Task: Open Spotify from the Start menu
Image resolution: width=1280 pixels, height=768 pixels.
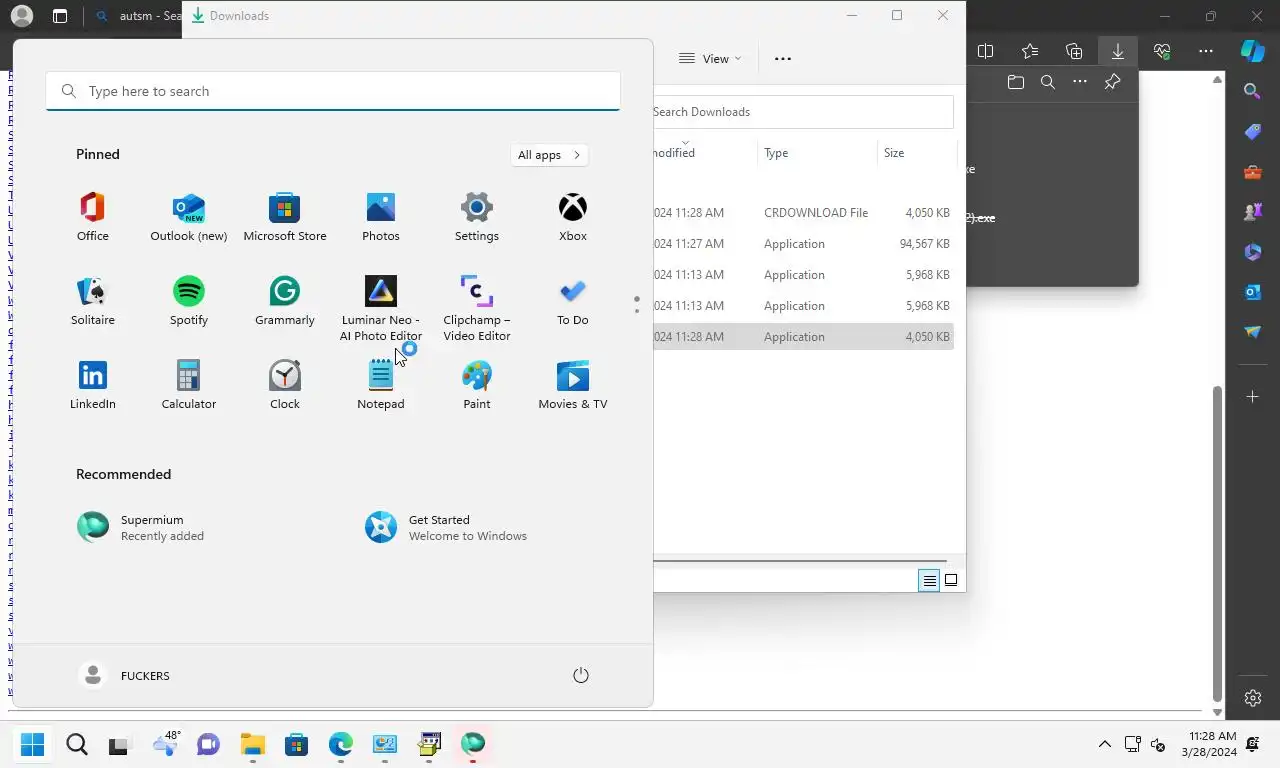Action: [189, 301]
